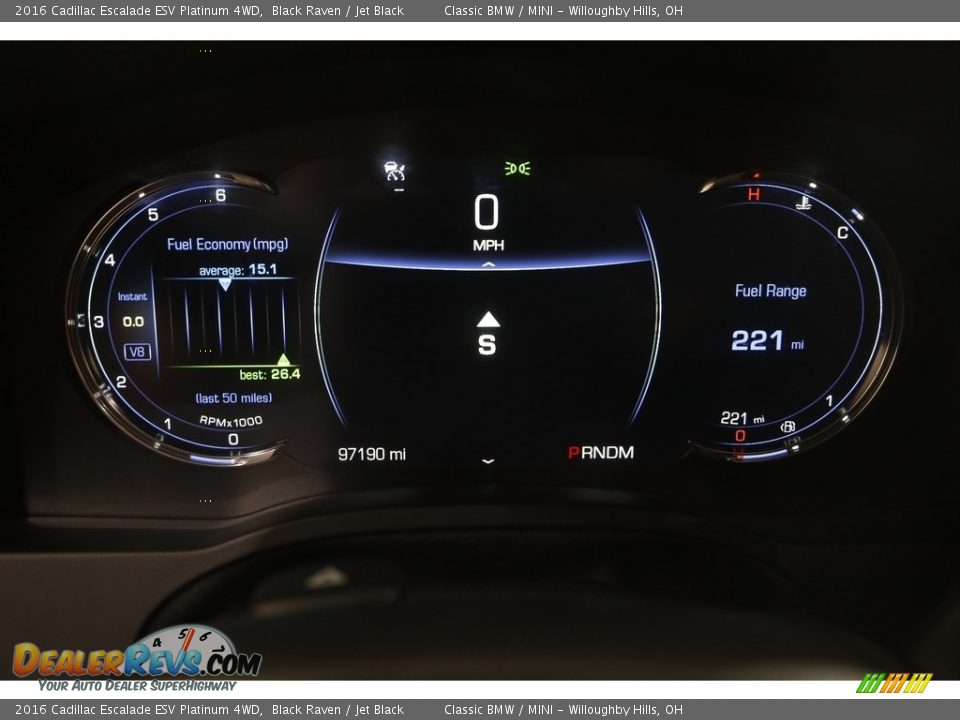The image size is (960, 720).
Task: Select the coolant temperature icon
Action: (803, 202)
